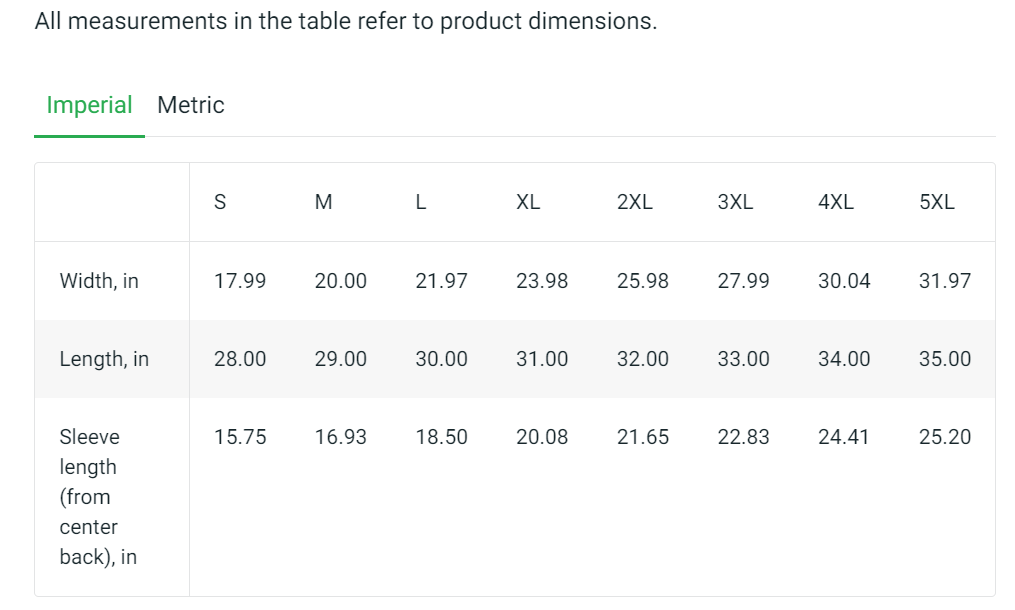
Task: Click the XL size column header
Action: (528, 202)
